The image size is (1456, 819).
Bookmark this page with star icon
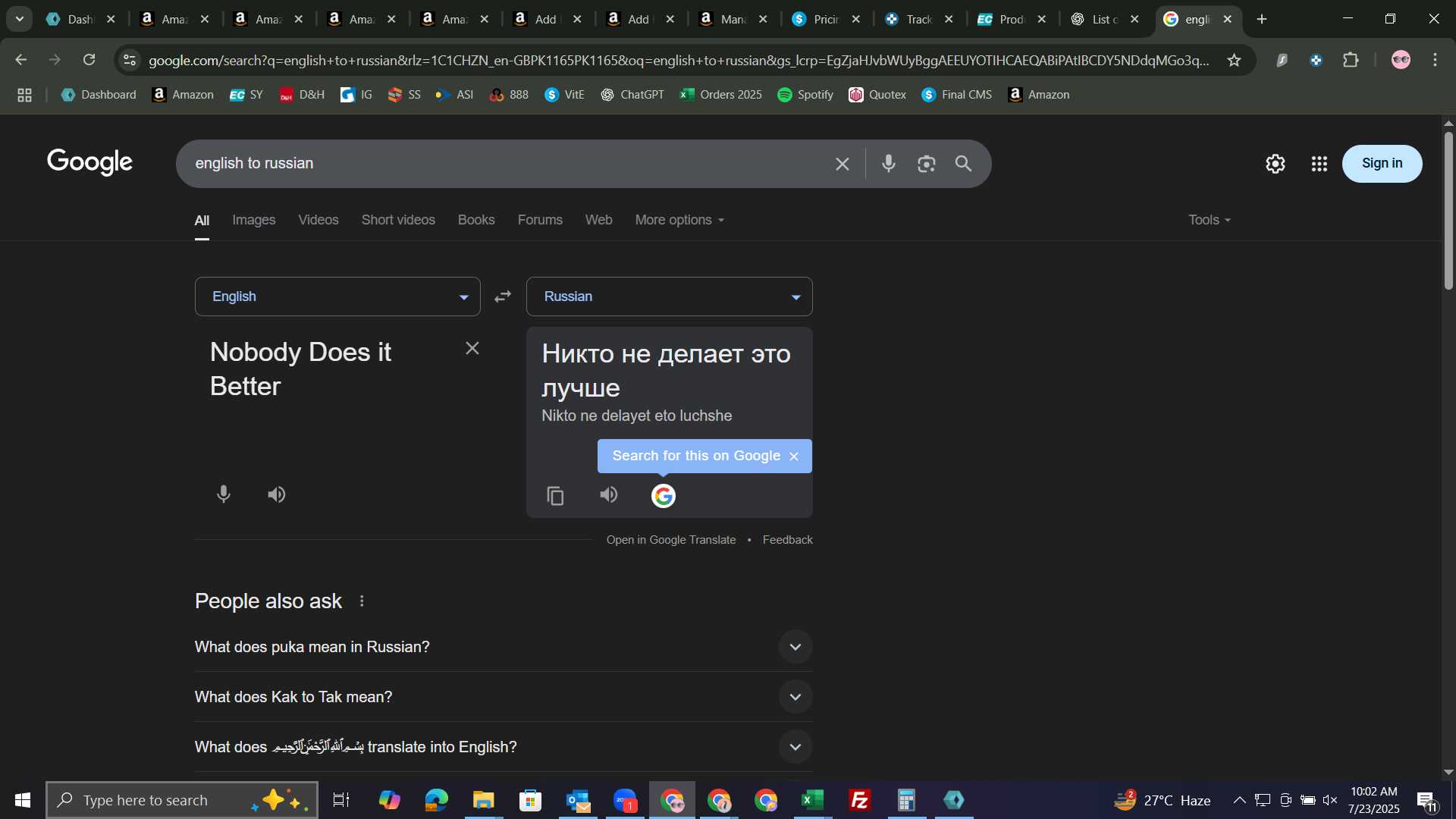pos(1234,60)
